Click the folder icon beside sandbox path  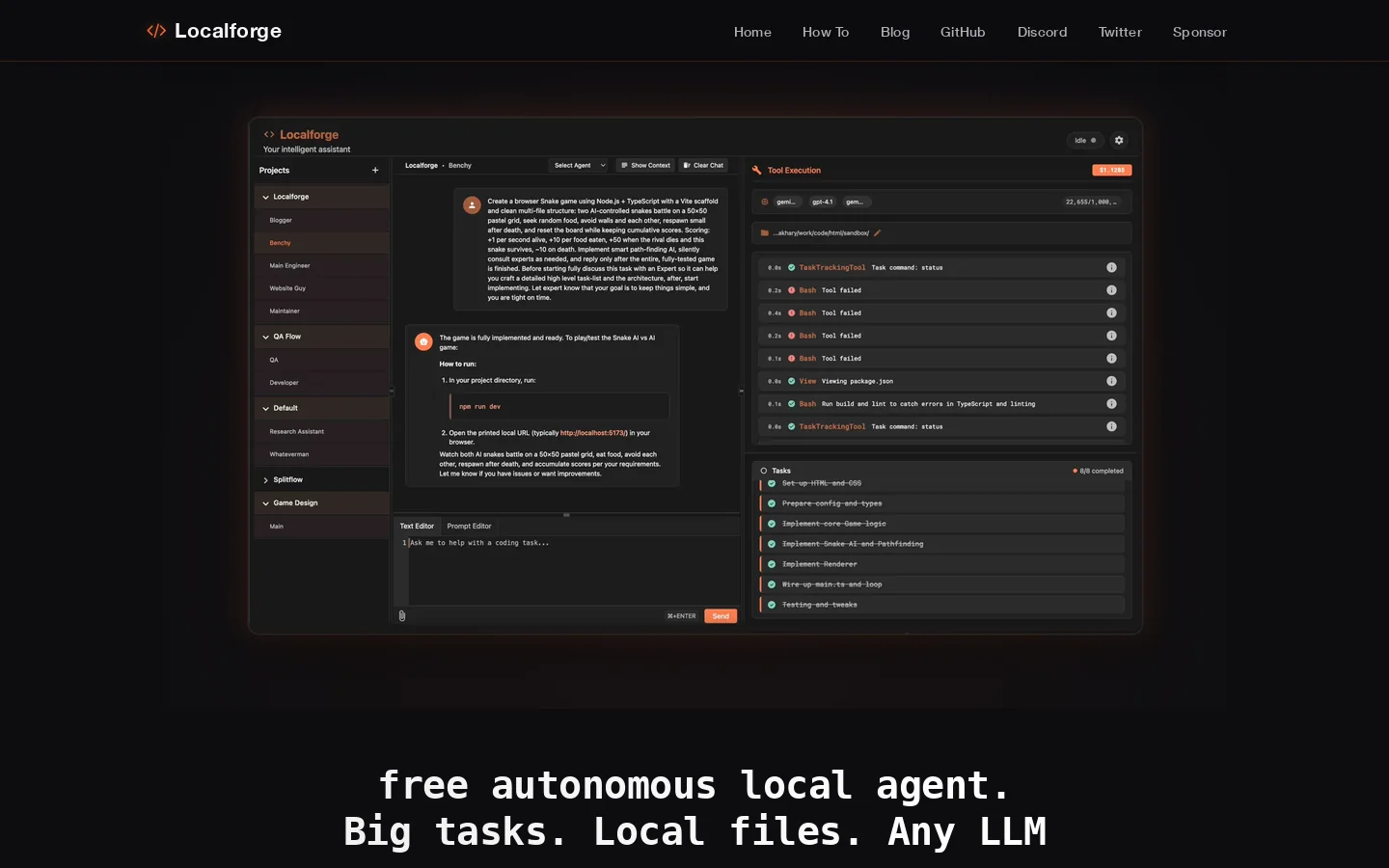coord(765,232)
